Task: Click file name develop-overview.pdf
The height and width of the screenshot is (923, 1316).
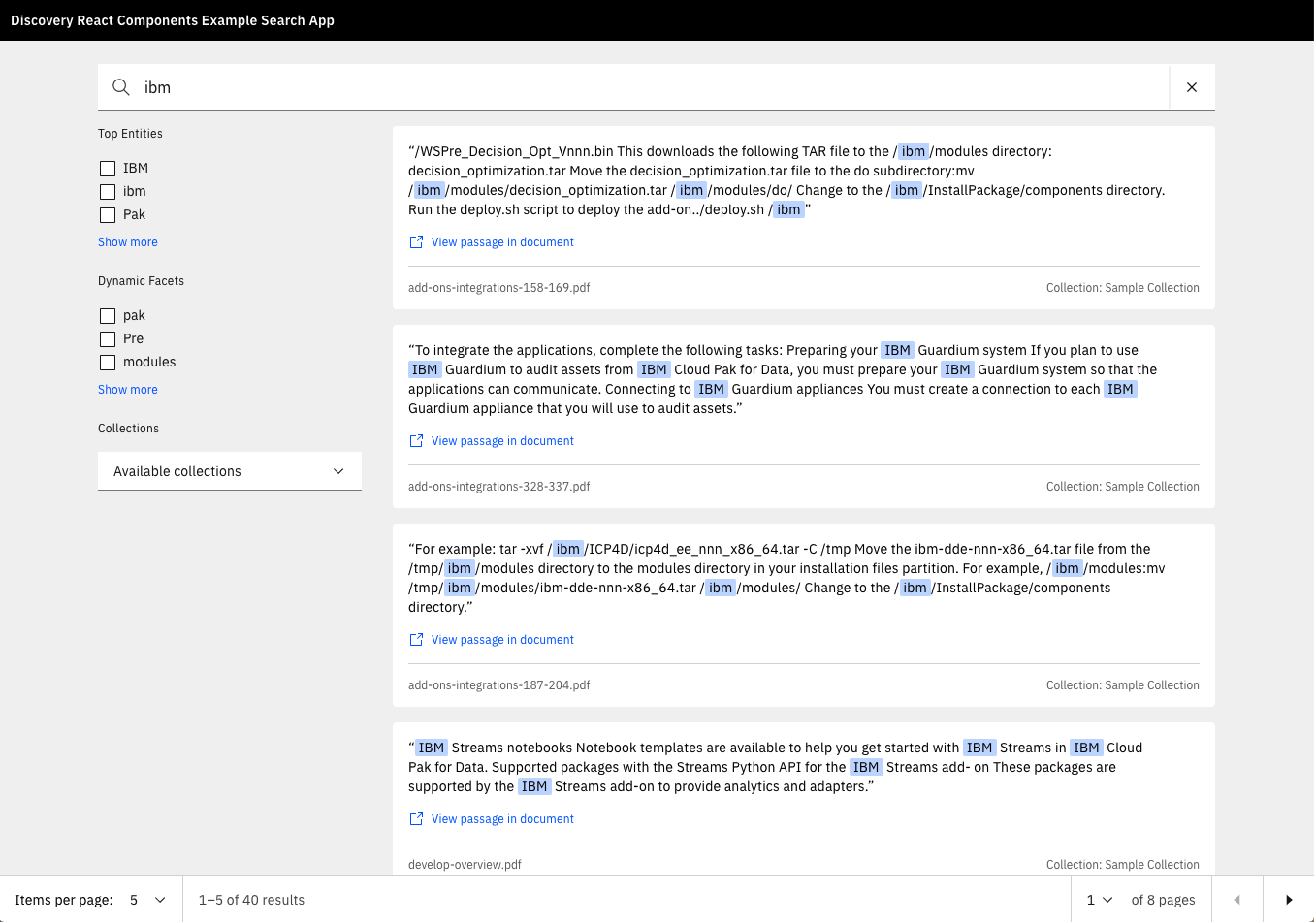Action: 465,865
